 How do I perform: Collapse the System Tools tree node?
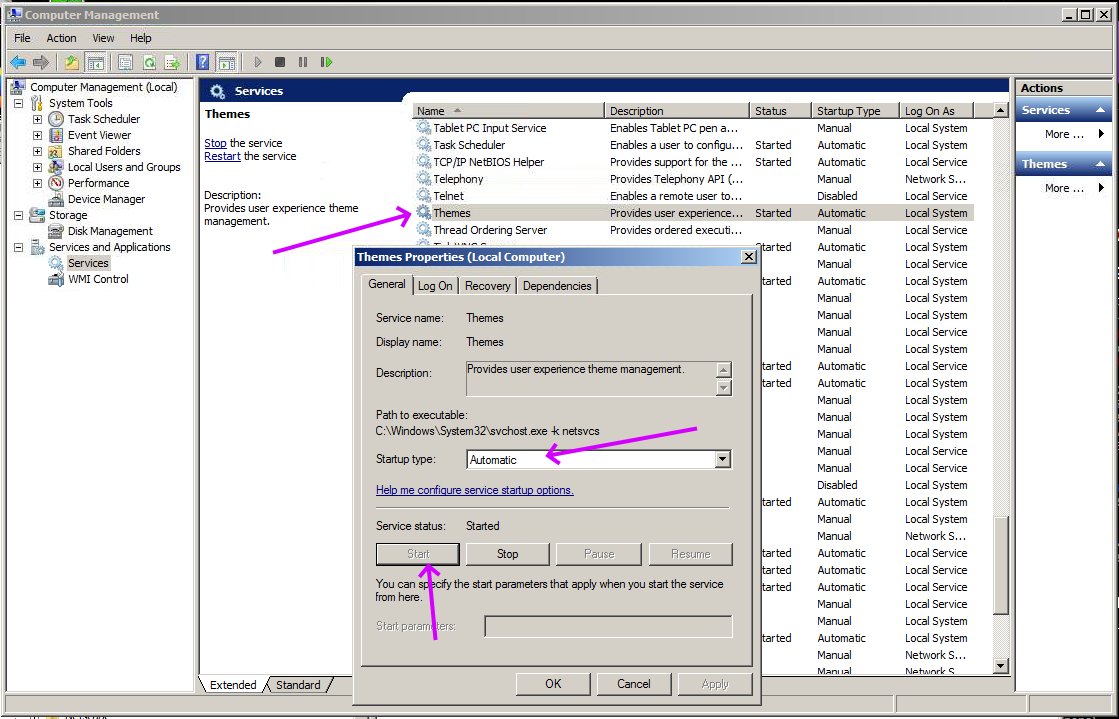(18, 103)
